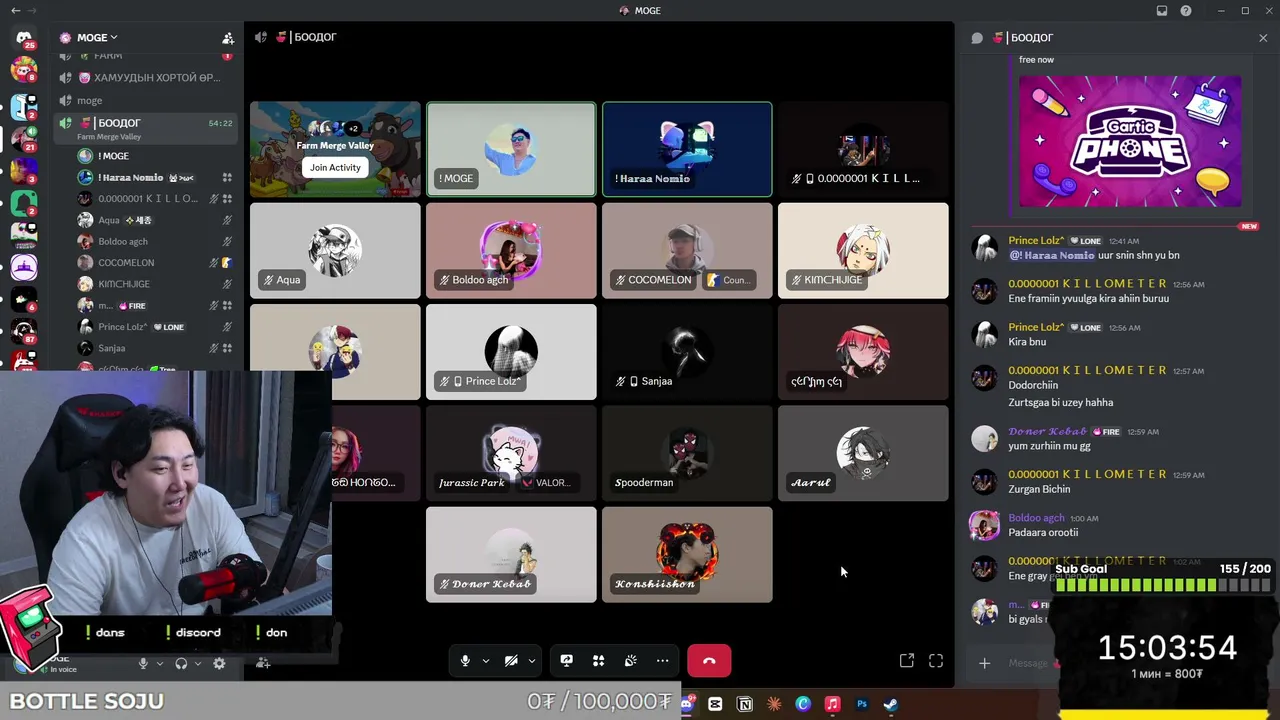Click Prince Lolz^ username at 12:41 AM
Image resolution: width=1280 pixels, height=720 pixels.
1035,241
